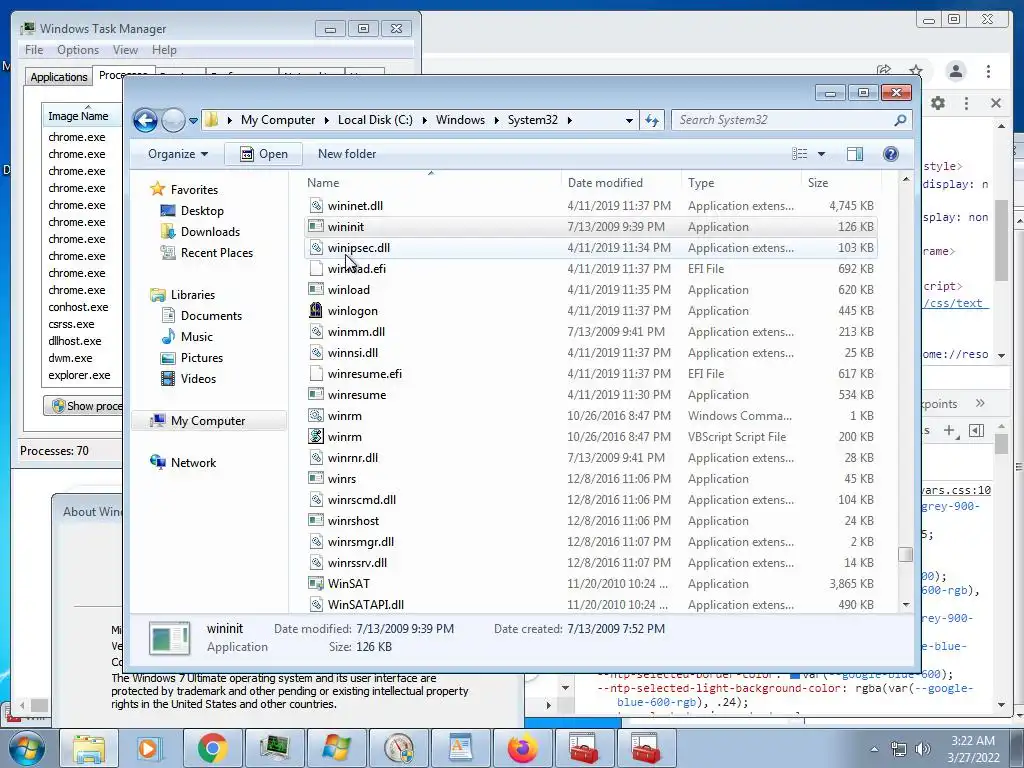Select Libraries in navigation pane

coord(193,295)
